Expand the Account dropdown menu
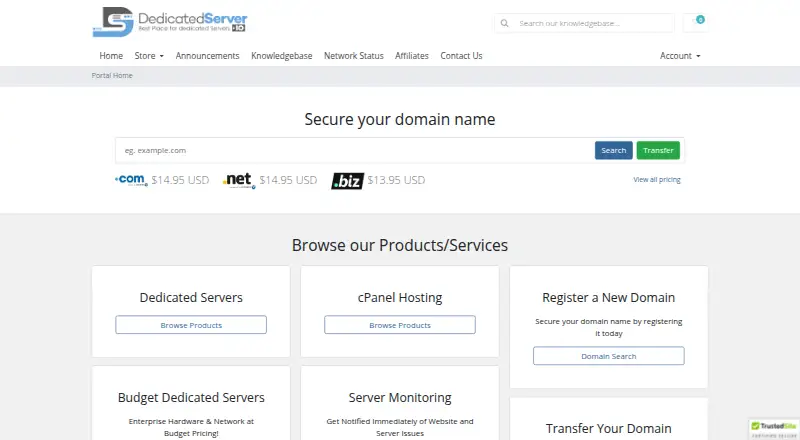 tap(680, 56)
